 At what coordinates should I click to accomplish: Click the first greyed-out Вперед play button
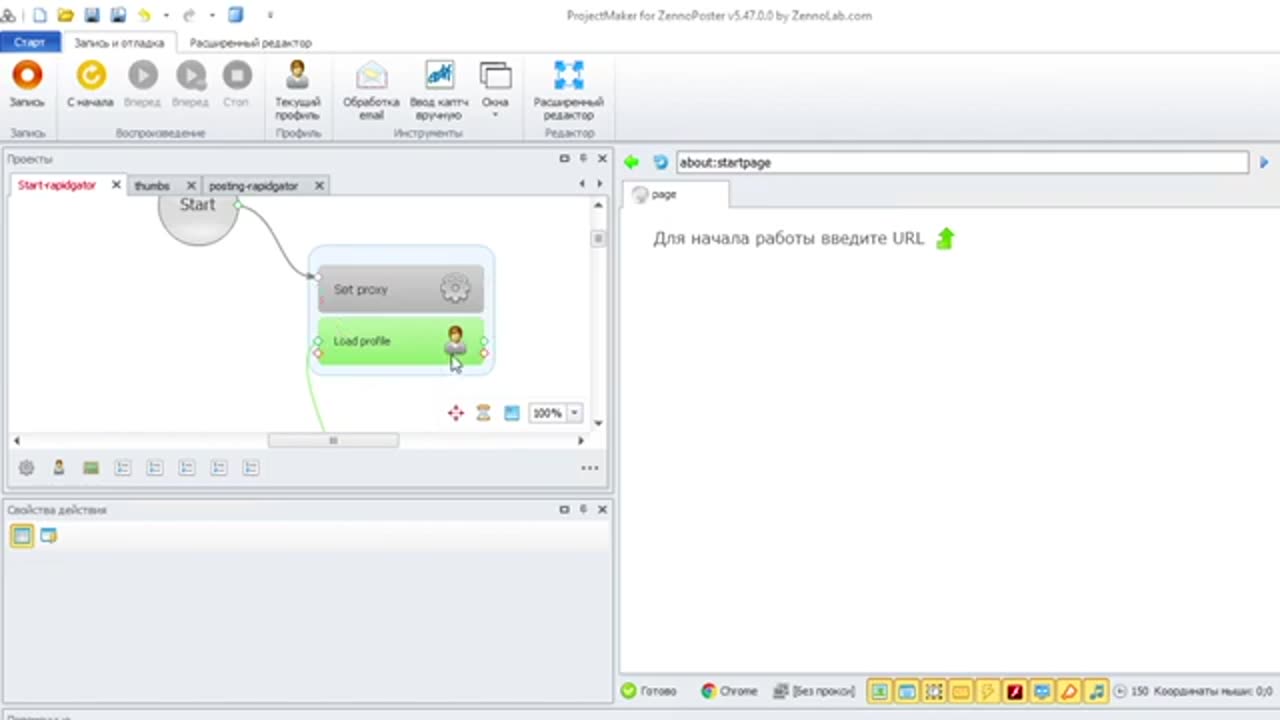click(143, 84)
